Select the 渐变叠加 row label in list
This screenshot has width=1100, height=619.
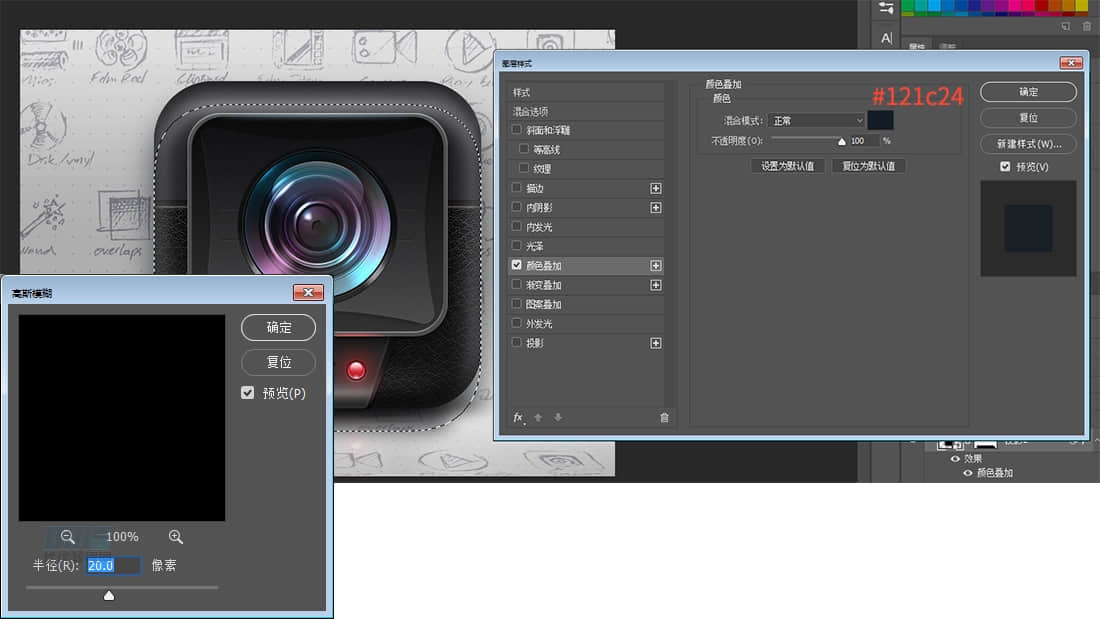(x=544, y=285)
